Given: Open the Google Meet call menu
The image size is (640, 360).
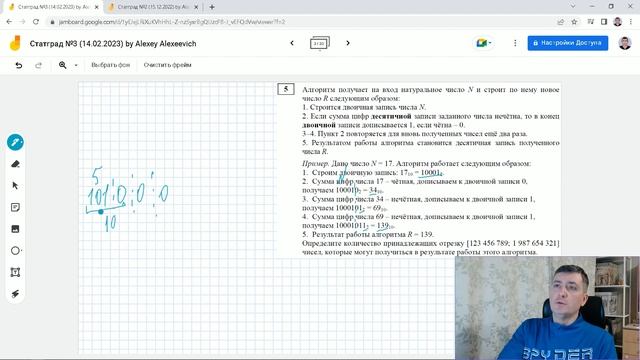Looking at the screenshot, I should click(483, 43).
